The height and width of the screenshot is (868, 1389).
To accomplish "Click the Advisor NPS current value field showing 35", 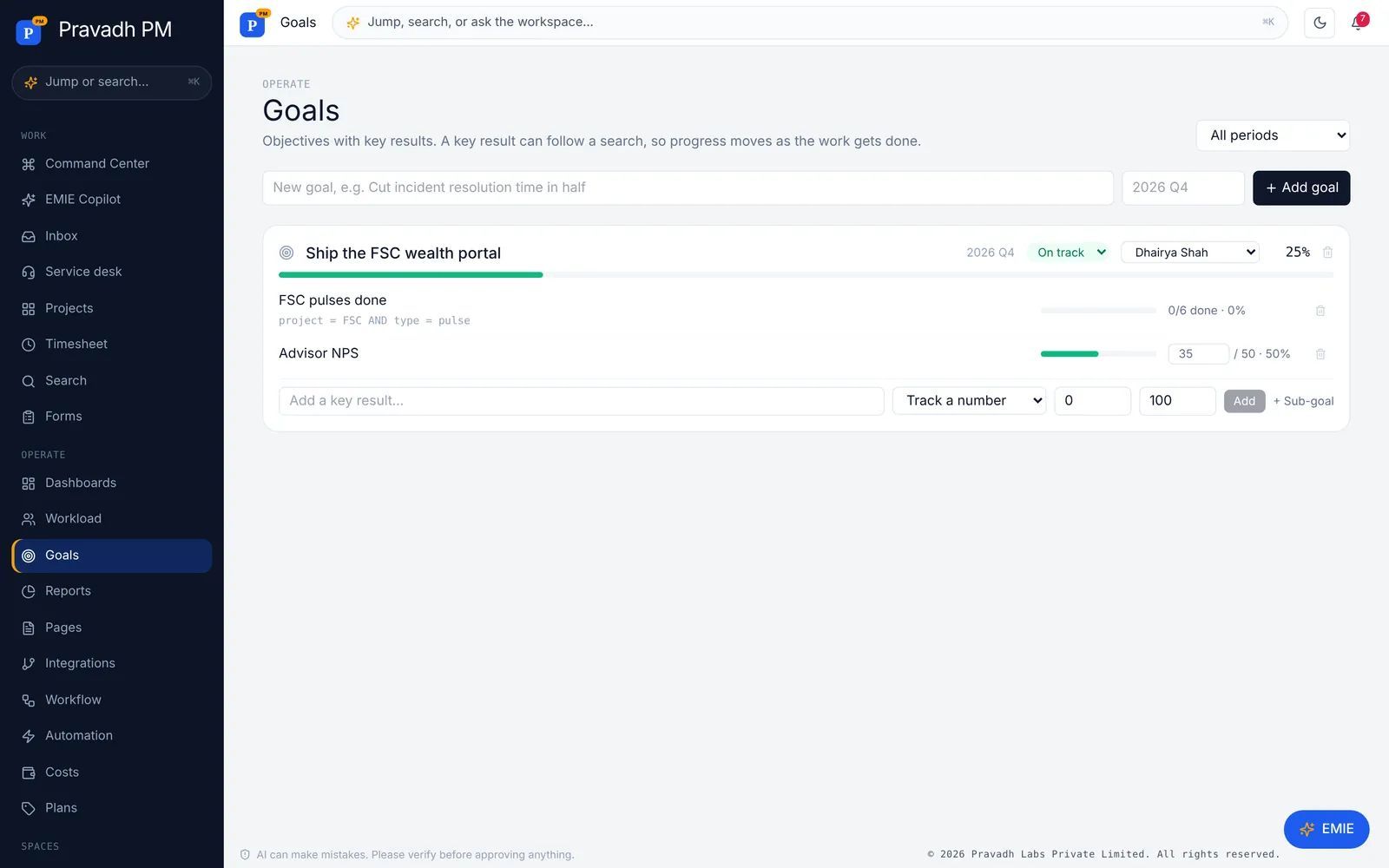I will (1199, 354).
